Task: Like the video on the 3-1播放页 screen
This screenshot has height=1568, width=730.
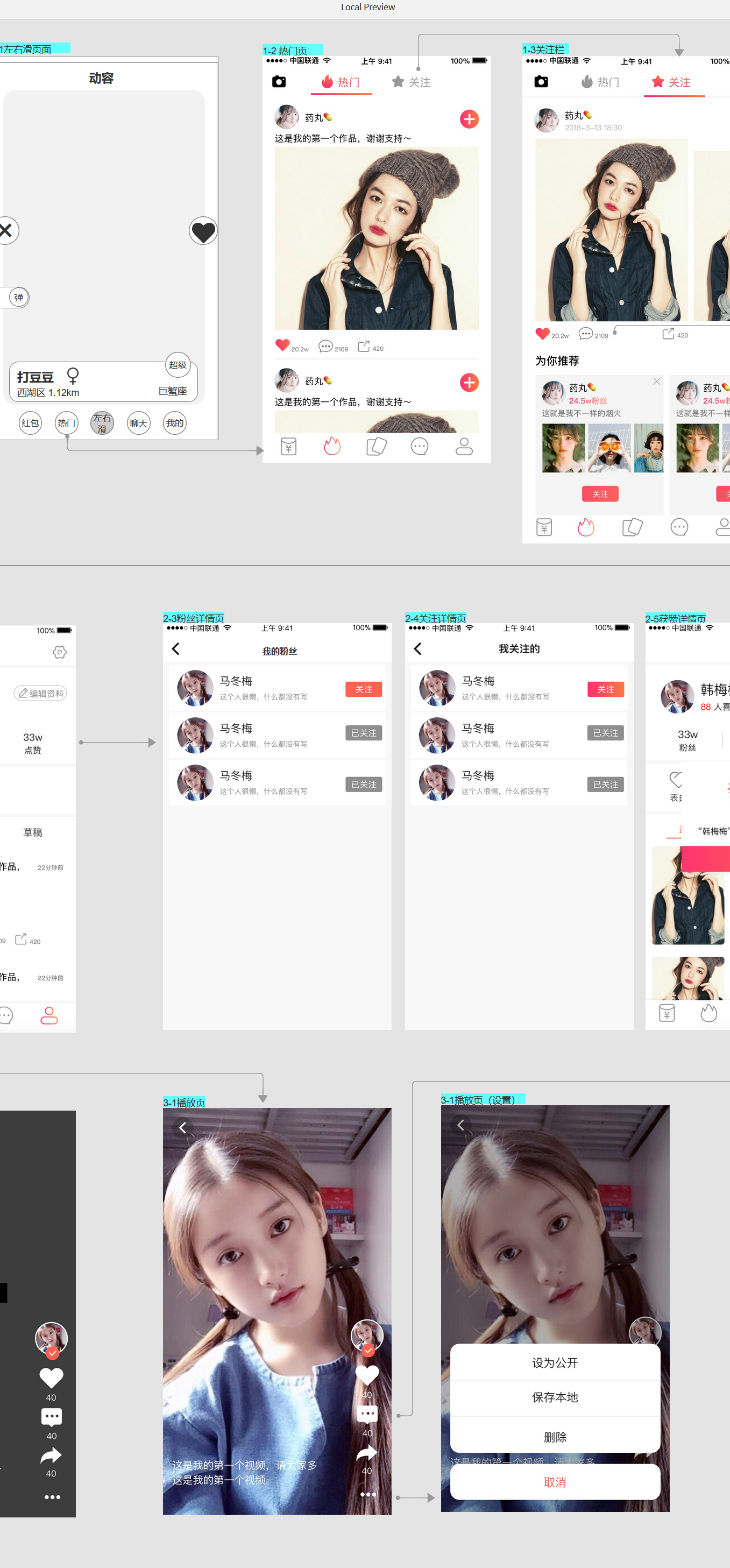Action: click(367, 1375)
